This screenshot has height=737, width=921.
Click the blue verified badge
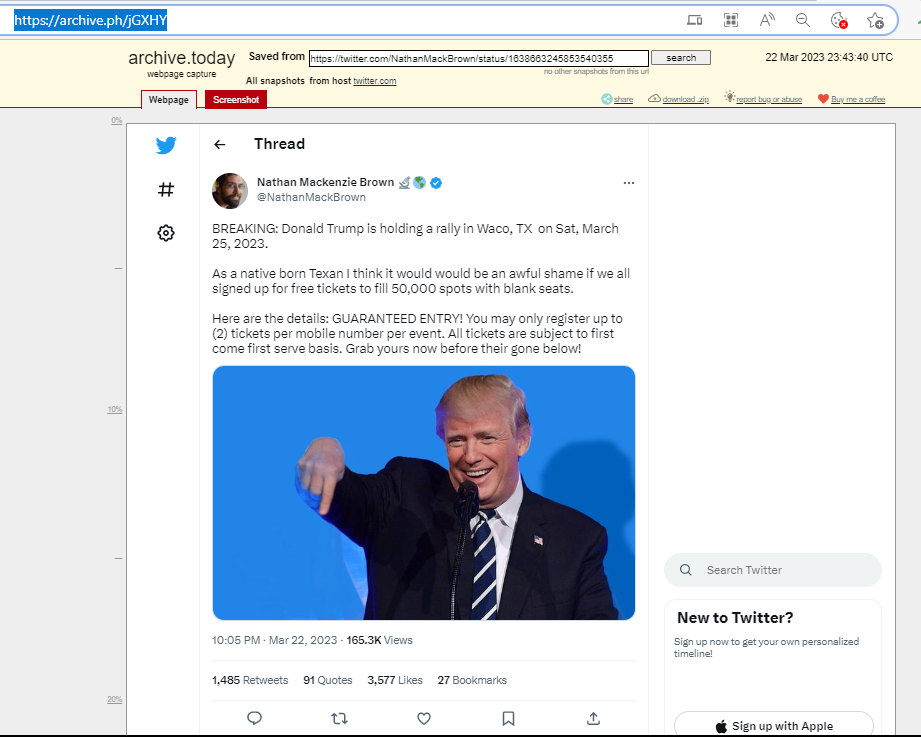436,183
